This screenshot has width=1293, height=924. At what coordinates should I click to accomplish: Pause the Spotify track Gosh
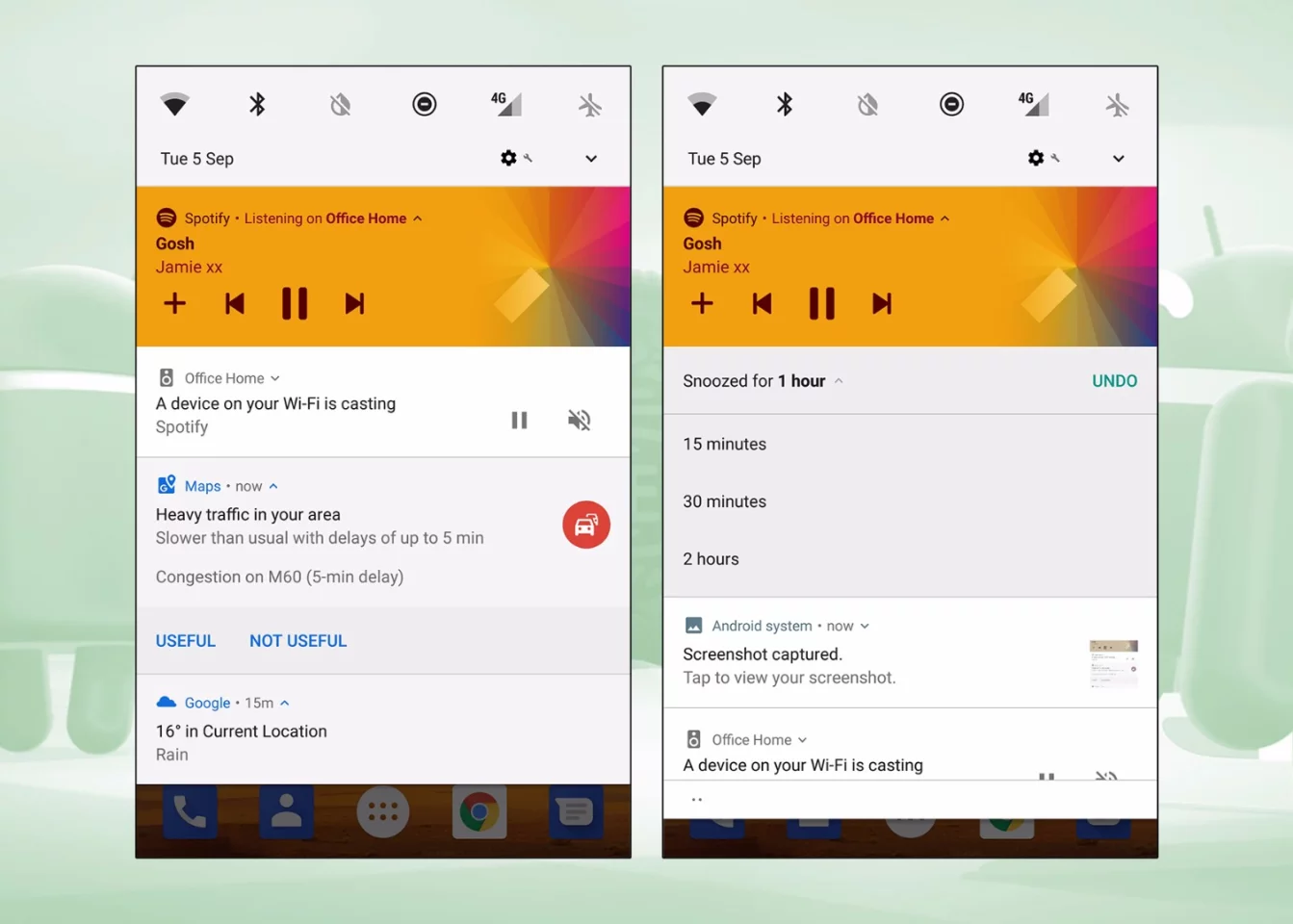[x=295, y=303]
